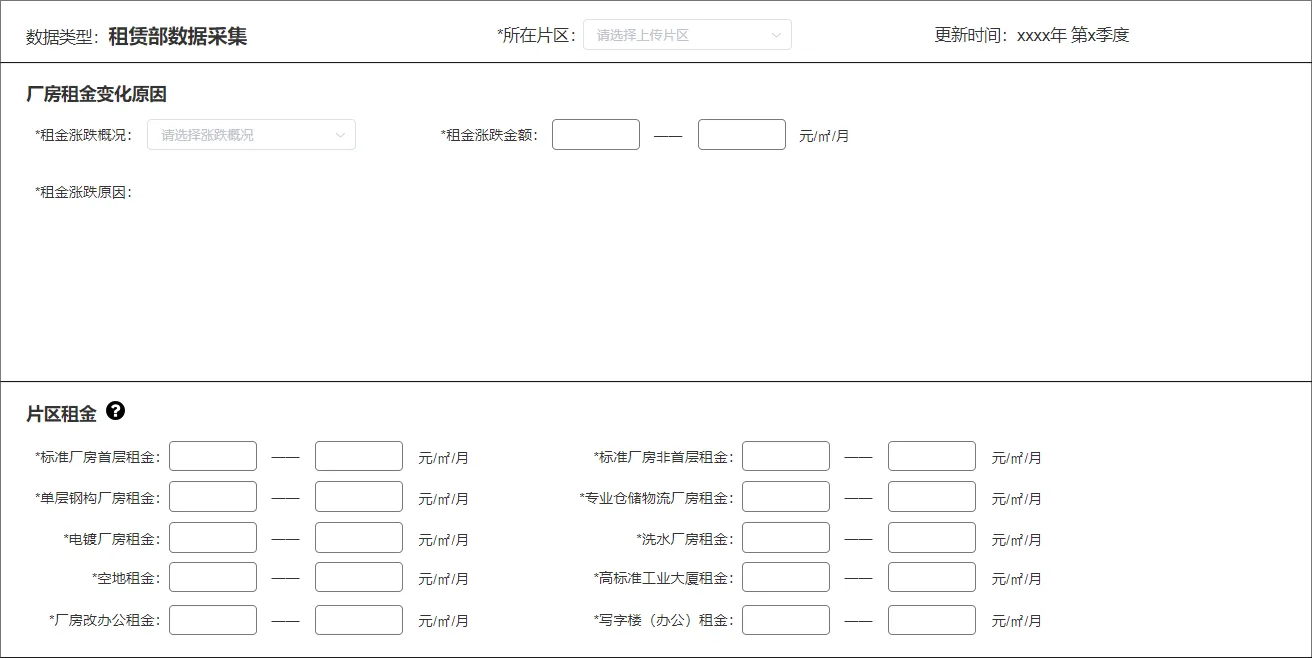Image resolution: width=1312 pixels, height=658 pixels.
Task: Focus the minimum 电镀厂房租金 input
Action: 213,538
